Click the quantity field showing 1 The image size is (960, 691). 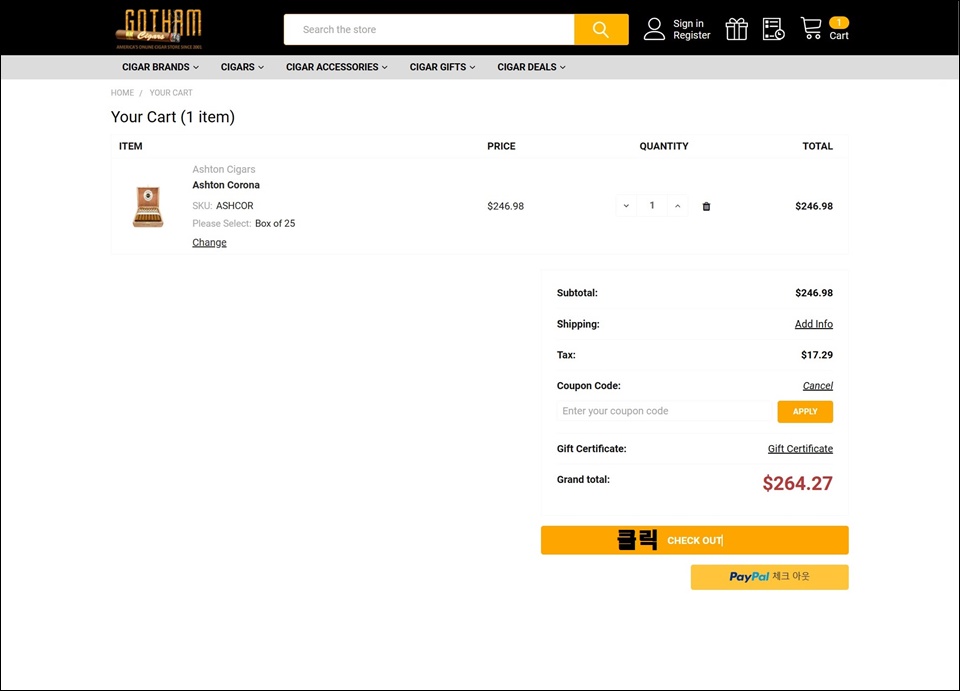(x=651, y=206)
